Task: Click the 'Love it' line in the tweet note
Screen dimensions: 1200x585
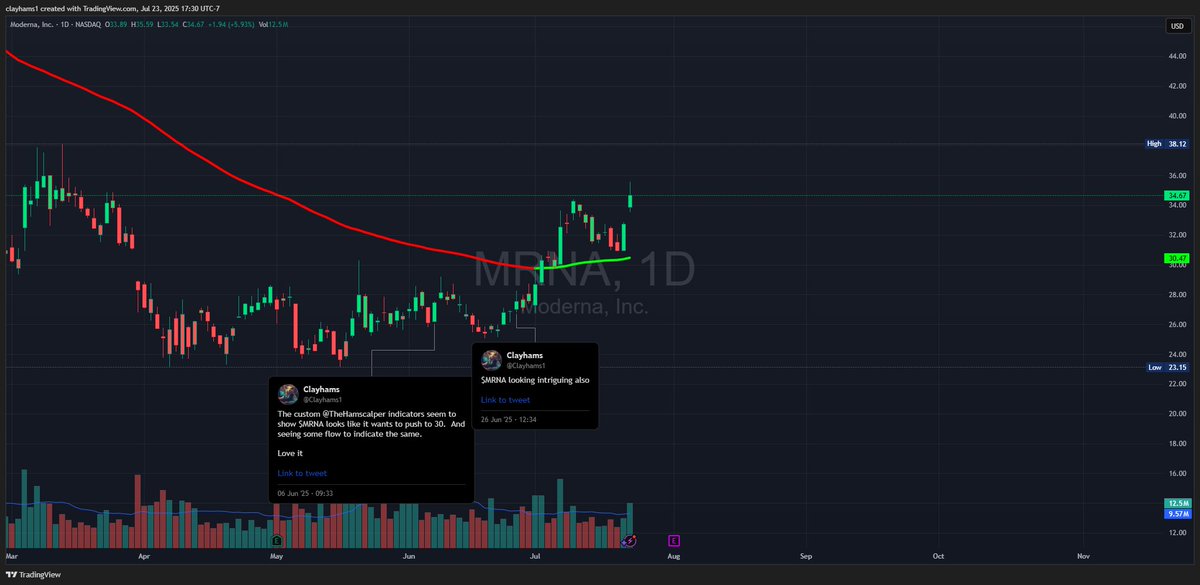Action: [x=291, y=453]
